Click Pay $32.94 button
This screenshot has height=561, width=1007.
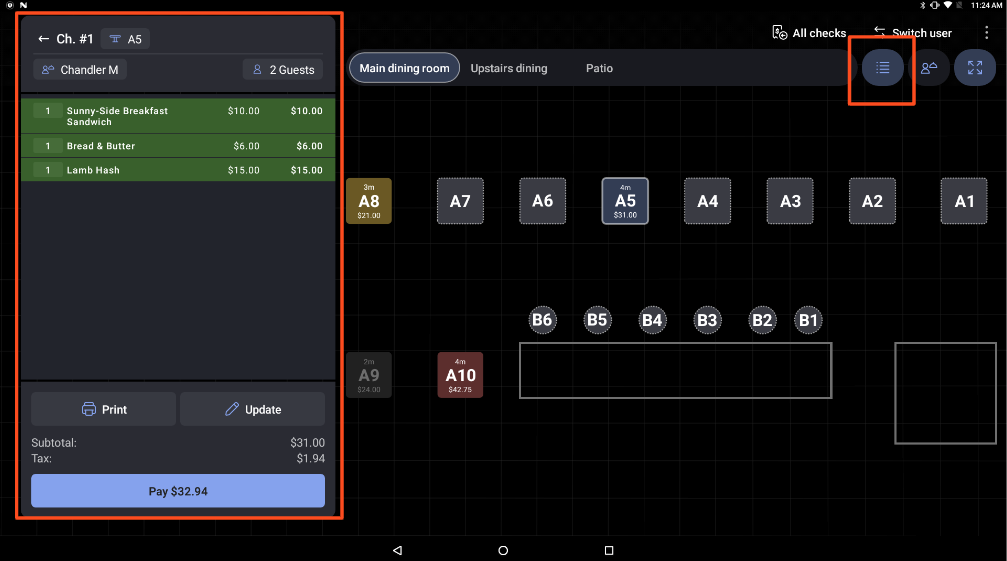tap(178, 491)
